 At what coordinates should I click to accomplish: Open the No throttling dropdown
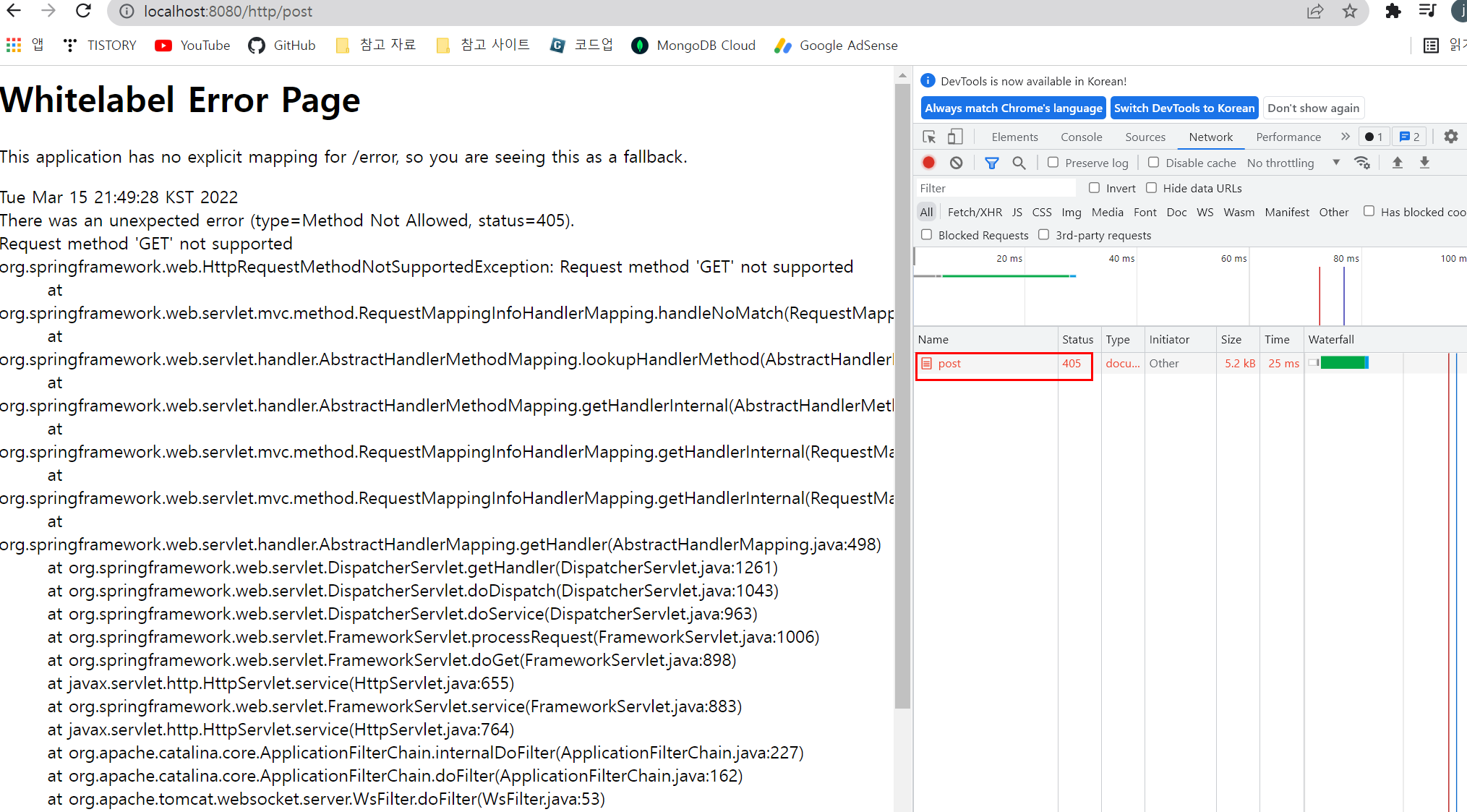1293,163
